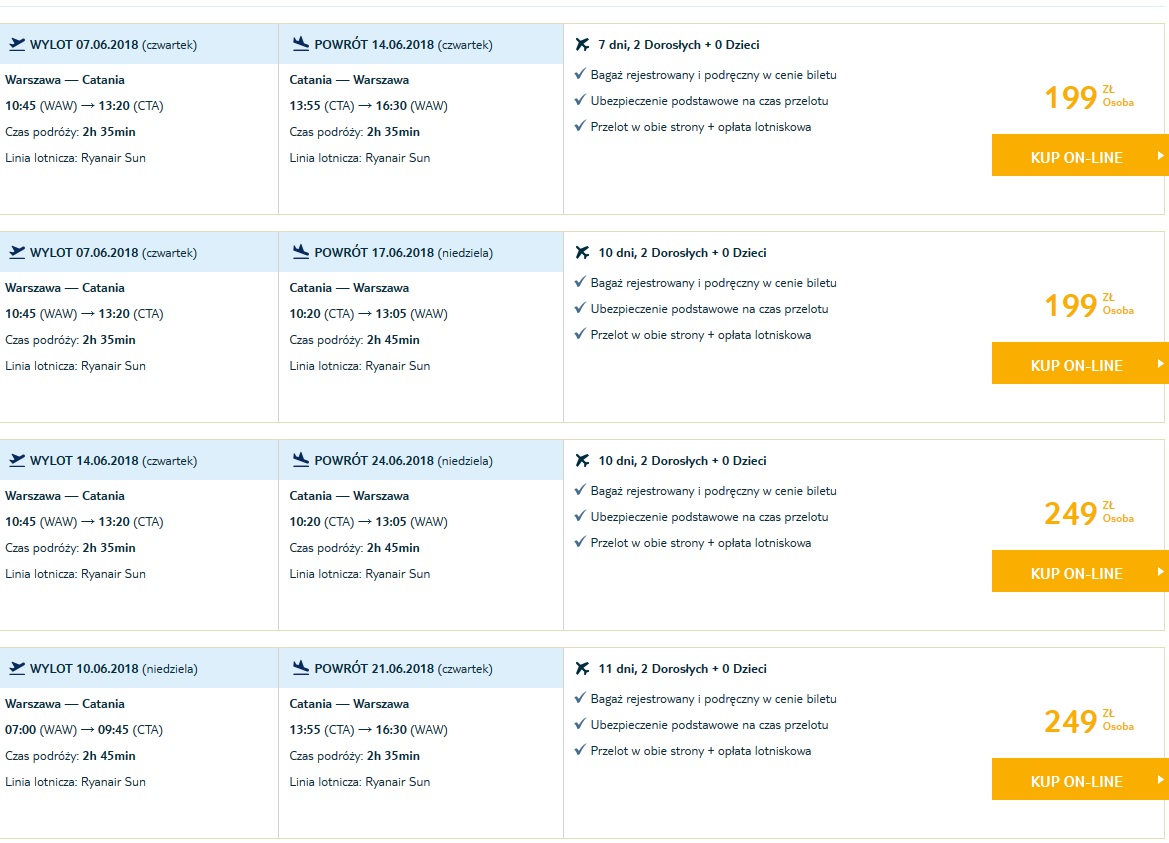Click Catania — Warszawa route under POWRÓT 21.06.2018
Viewport: 1169px width, 843px height.
tap(349, 704)
